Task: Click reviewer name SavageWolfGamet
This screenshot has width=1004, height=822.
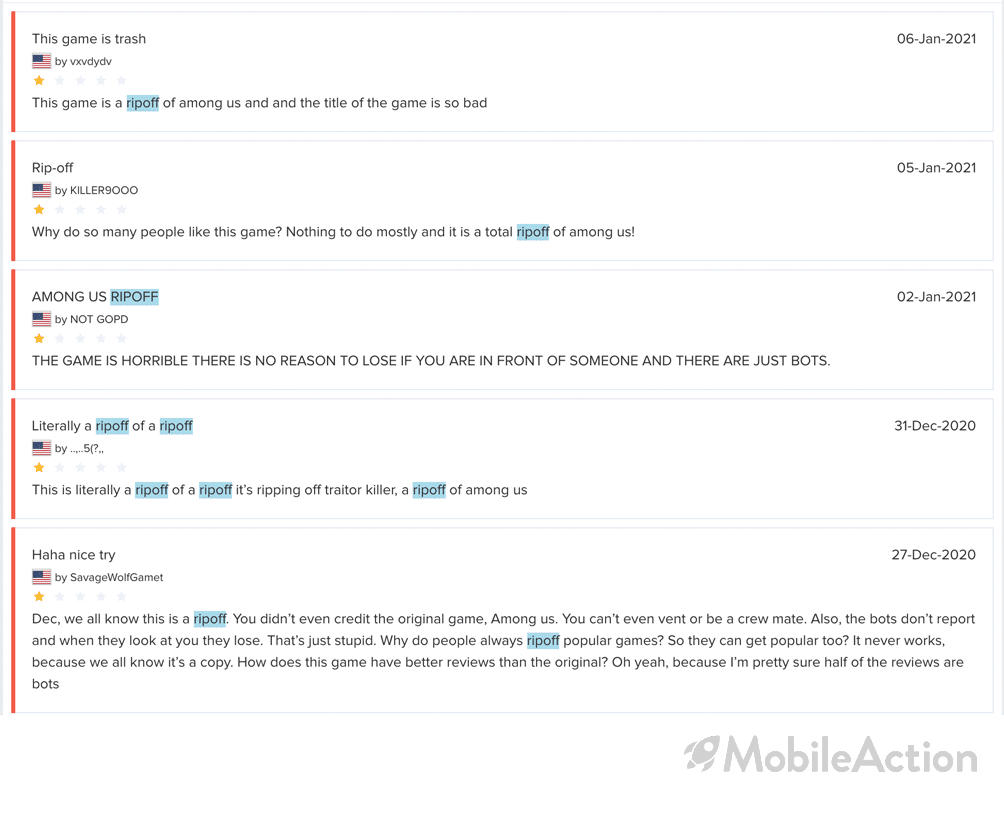Action: tap(117, 577)
